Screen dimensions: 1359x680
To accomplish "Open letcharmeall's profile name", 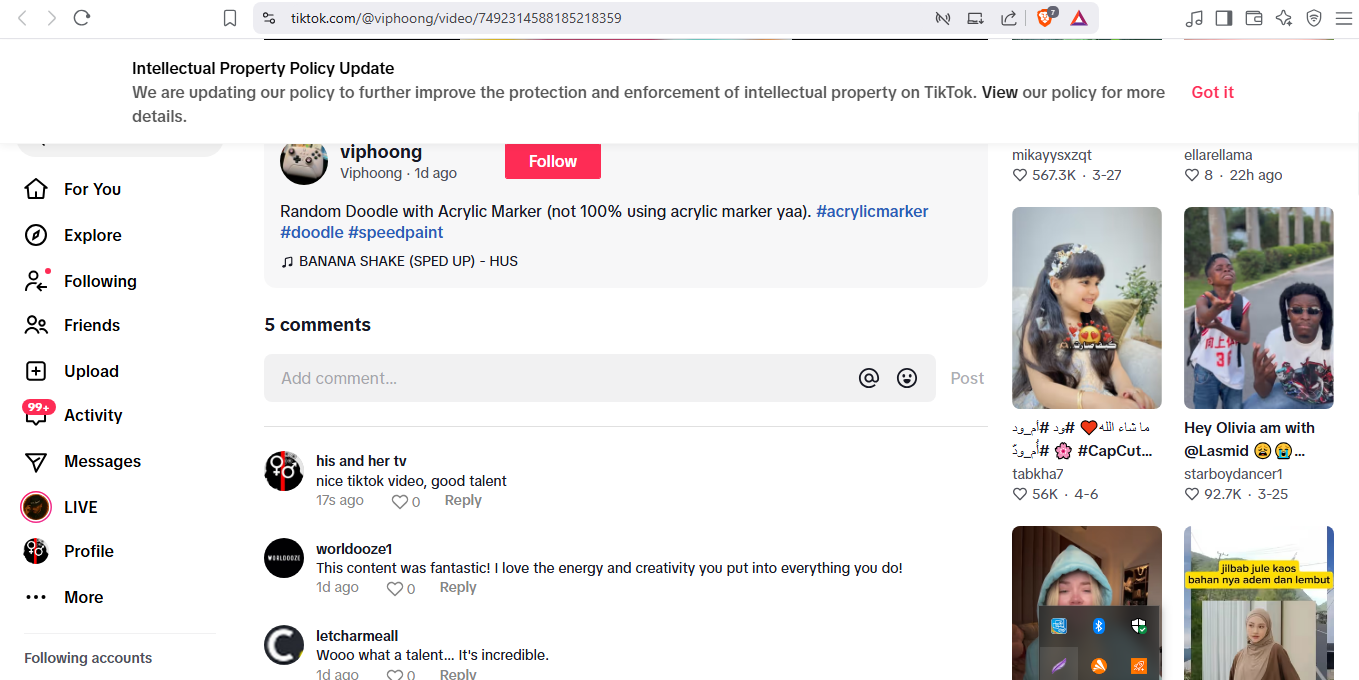I will [357, 636].
